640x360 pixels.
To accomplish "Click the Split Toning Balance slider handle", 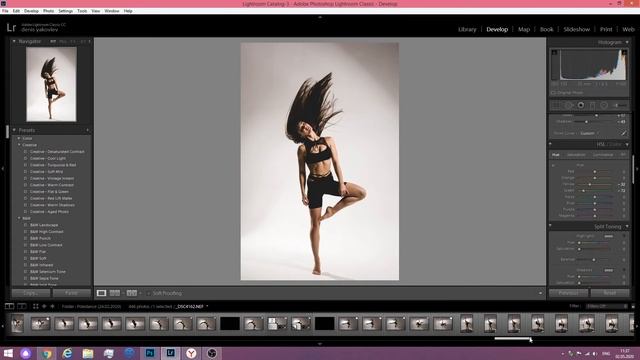I will (594, 260).
